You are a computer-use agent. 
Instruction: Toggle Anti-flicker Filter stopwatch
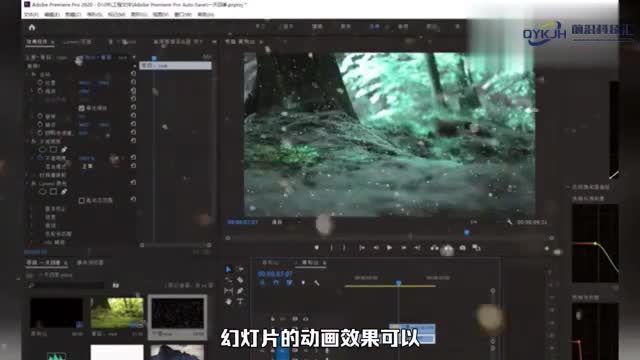[40, 133]
